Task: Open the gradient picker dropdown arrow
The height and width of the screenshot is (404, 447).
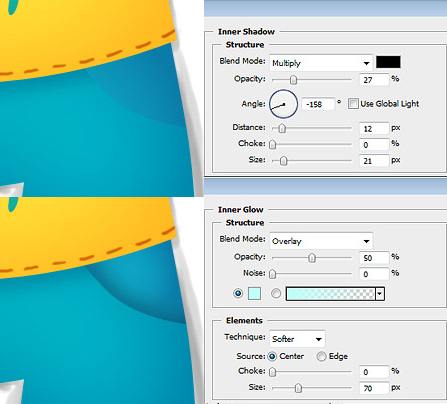Action: click(380, 294)
